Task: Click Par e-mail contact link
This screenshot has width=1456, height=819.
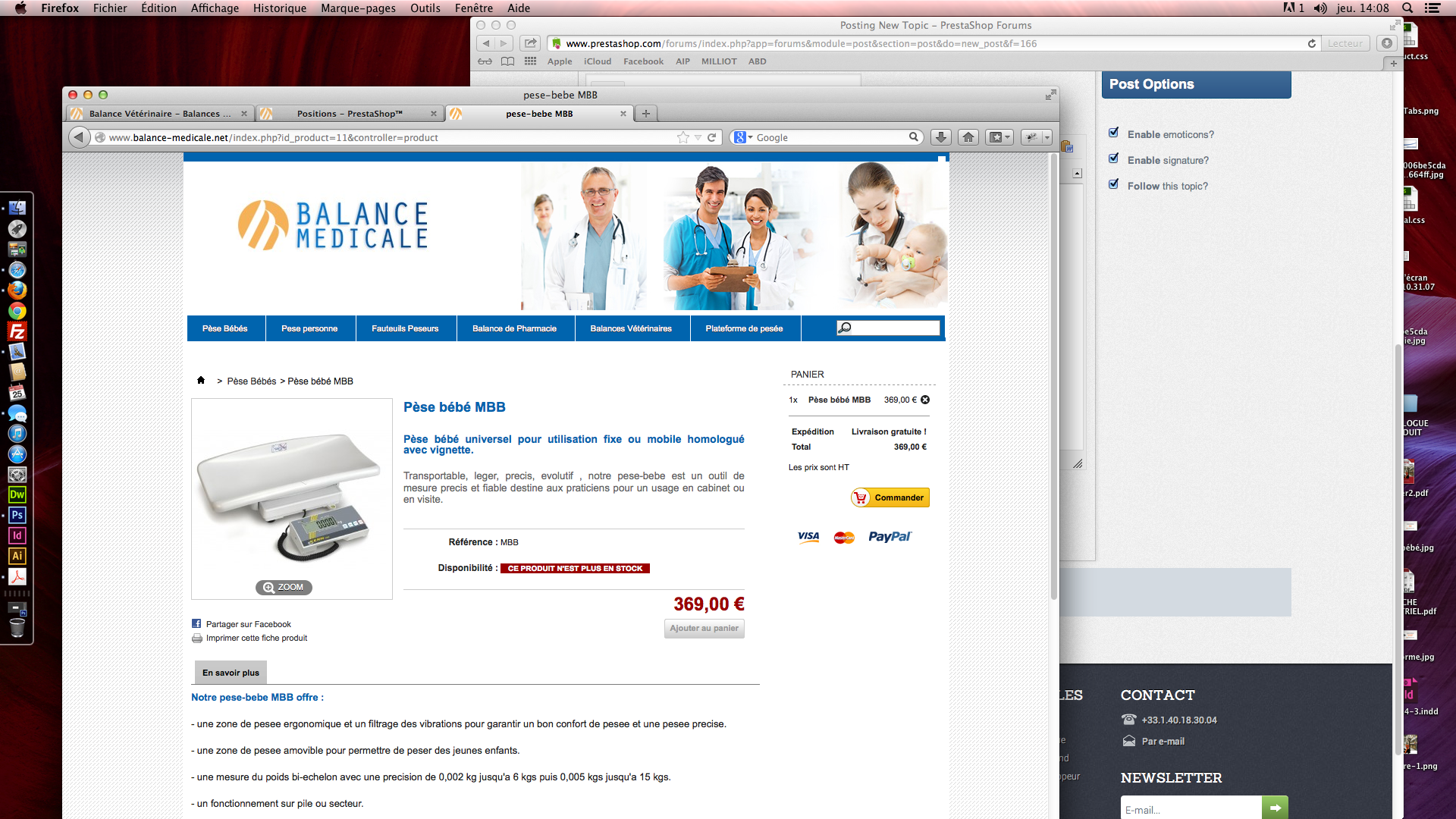Action: (1163, 741)
